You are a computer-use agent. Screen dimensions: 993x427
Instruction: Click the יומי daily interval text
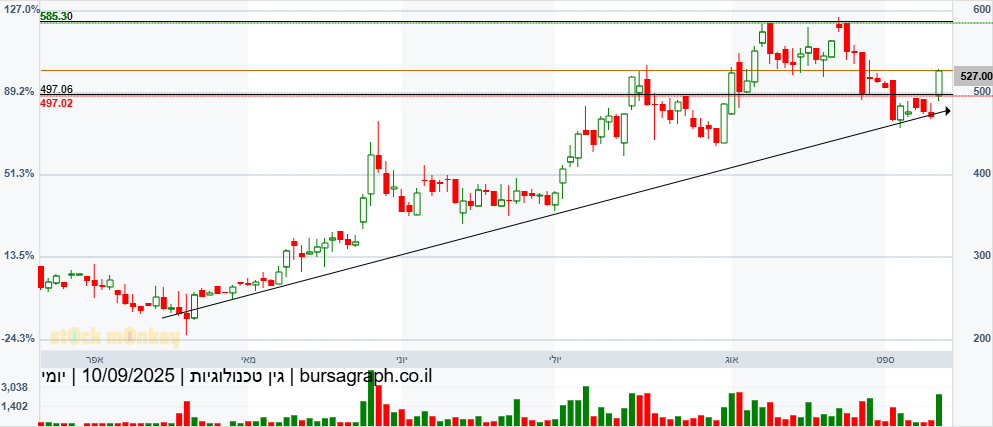coord(55,376)
